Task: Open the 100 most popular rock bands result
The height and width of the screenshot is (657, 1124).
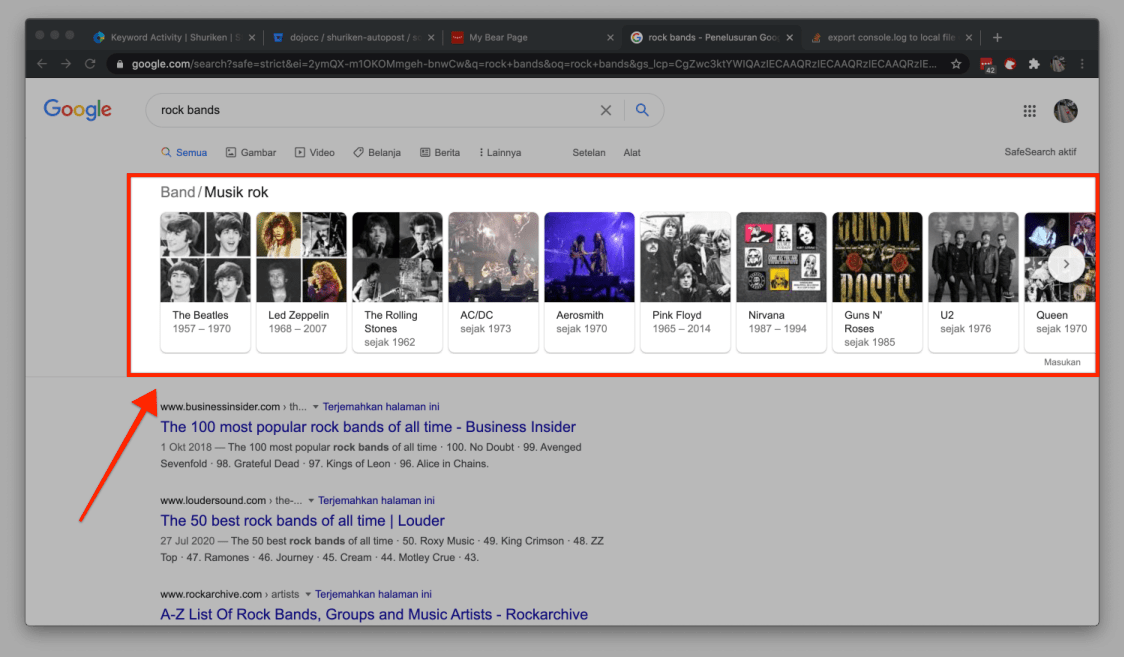Action: (x=368, y=427)
